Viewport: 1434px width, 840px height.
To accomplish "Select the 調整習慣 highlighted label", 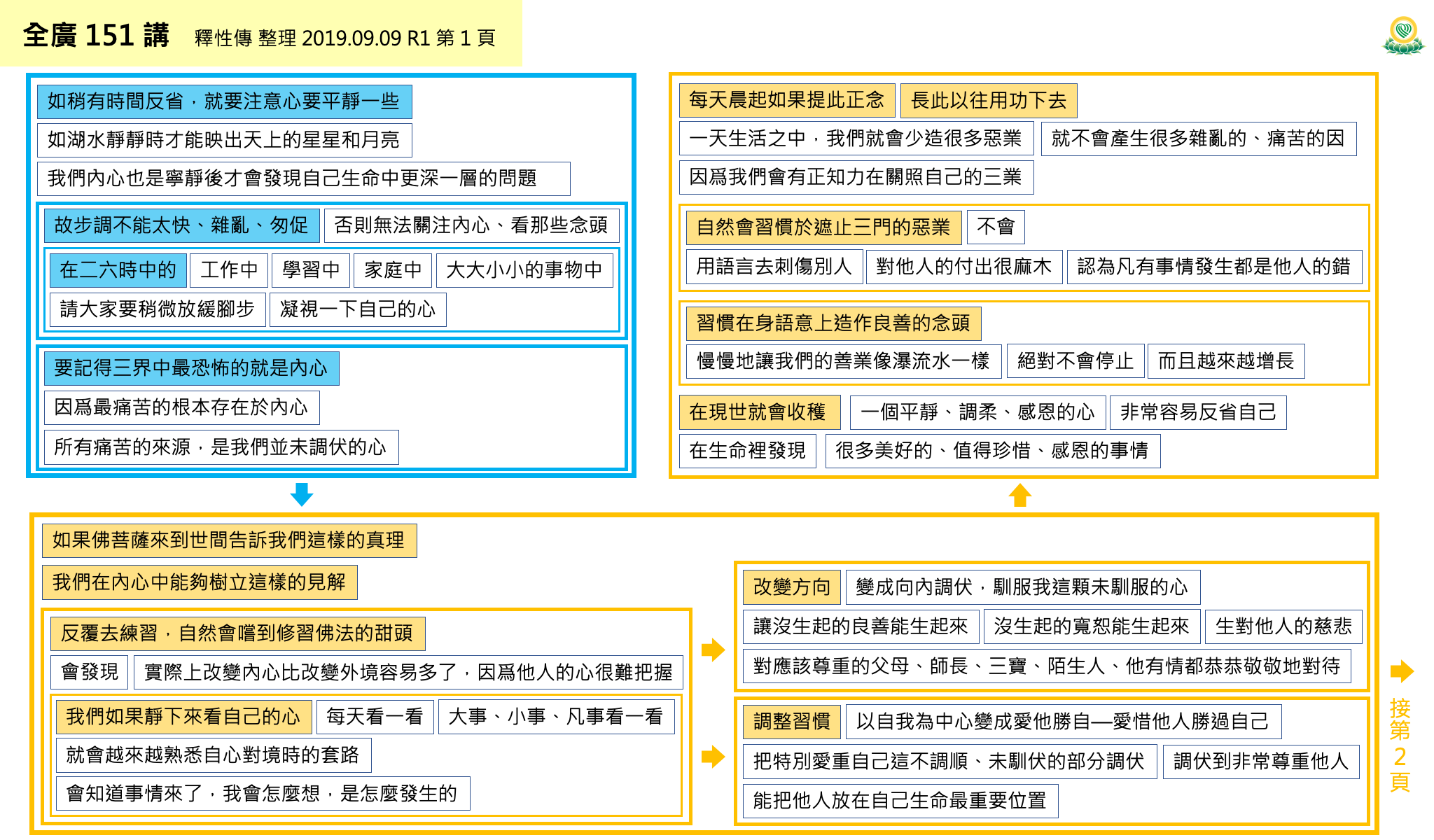I will click(791, 721).
